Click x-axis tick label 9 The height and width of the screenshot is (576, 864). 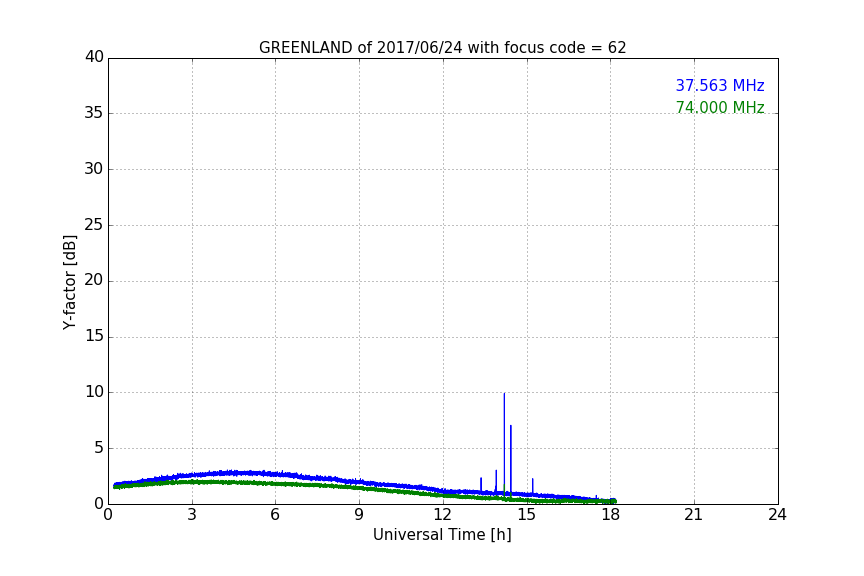coord(359,515)
